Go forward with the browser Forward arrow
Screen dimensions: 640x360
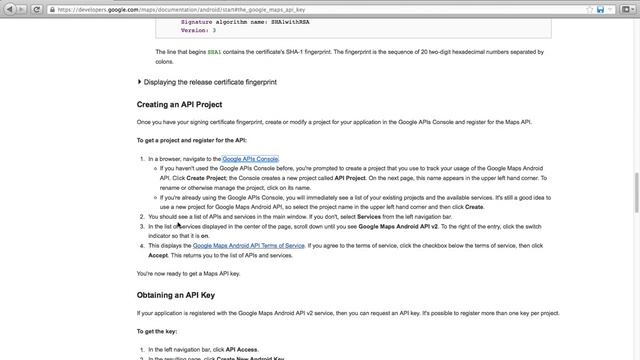21,9
